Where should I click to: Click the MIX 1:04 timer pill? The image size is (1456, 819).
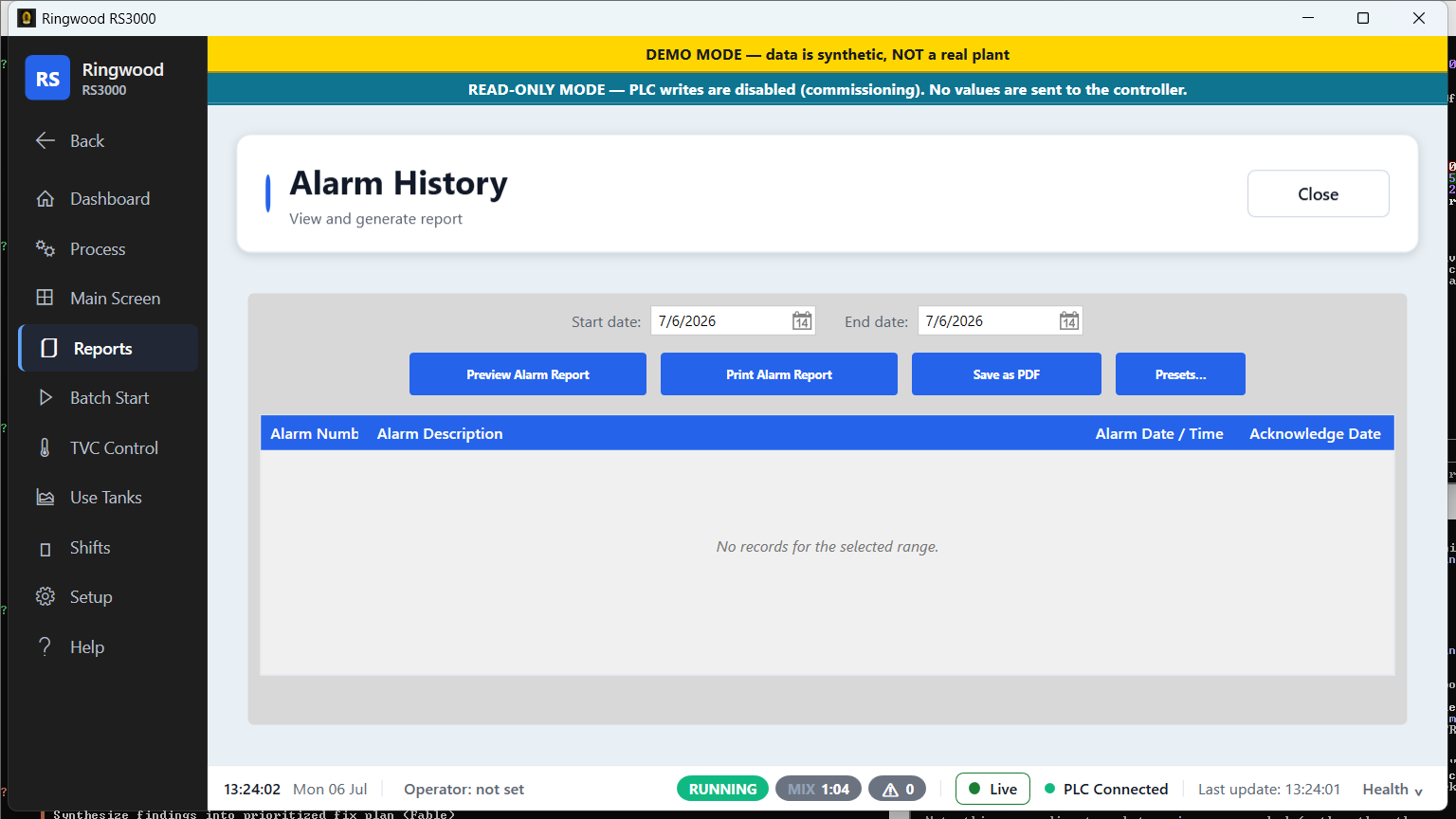tap(818, 789)
